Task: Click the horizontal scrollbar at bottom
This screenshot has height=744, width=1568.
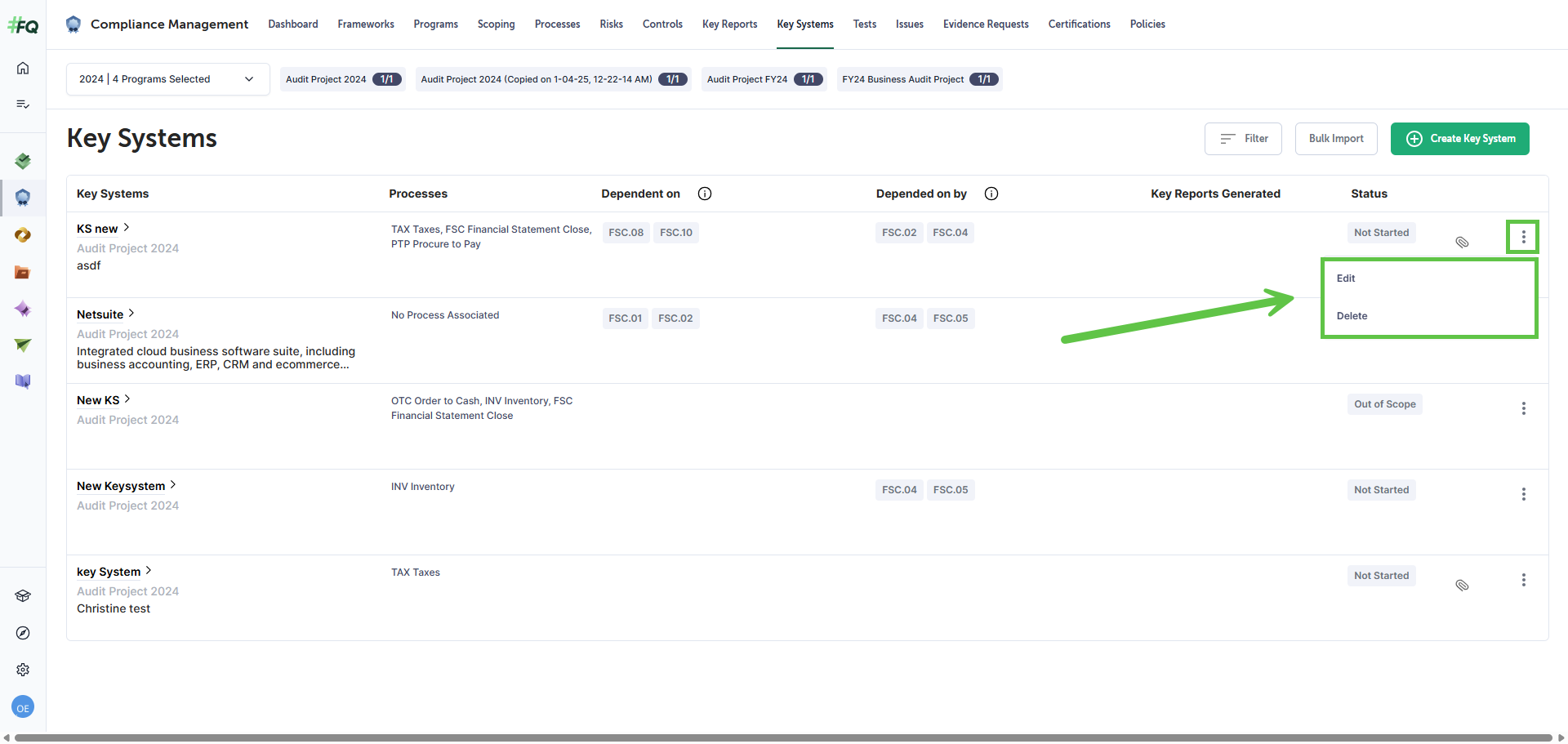Action: tap(782, 737)
